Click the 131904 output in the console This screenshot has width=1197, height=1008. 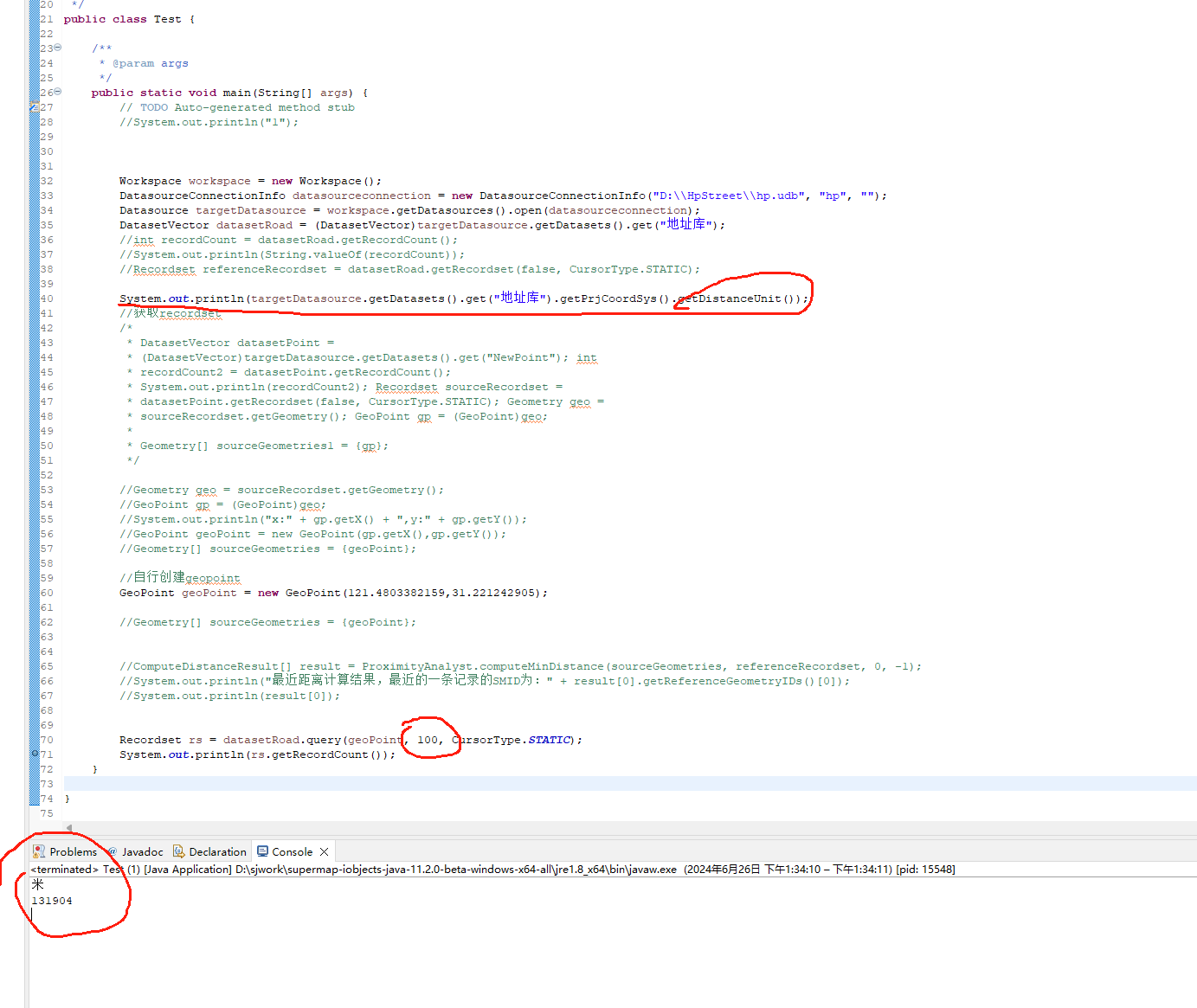pyautogui.click(x=52, y=901)
